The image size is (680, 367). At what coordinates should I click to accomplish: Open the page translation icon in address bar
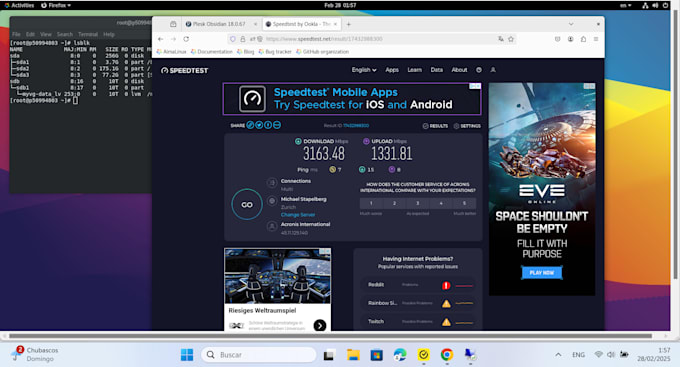(x=501, y=39)
